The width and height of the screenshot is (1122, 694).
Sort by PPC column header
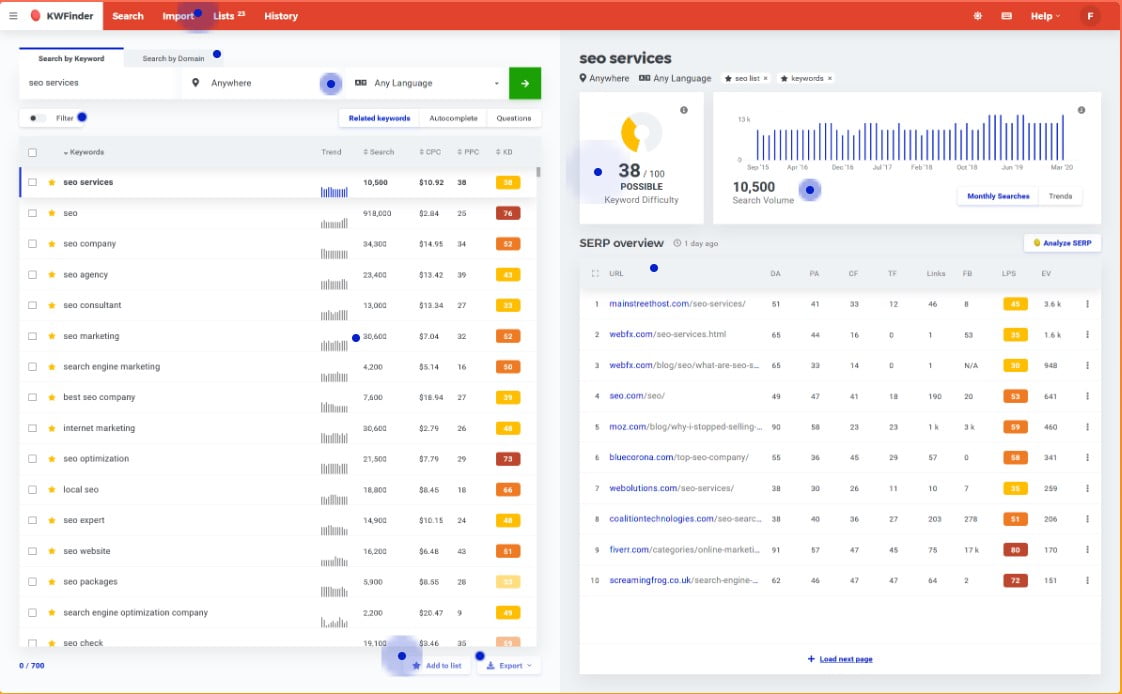point(468,152)
